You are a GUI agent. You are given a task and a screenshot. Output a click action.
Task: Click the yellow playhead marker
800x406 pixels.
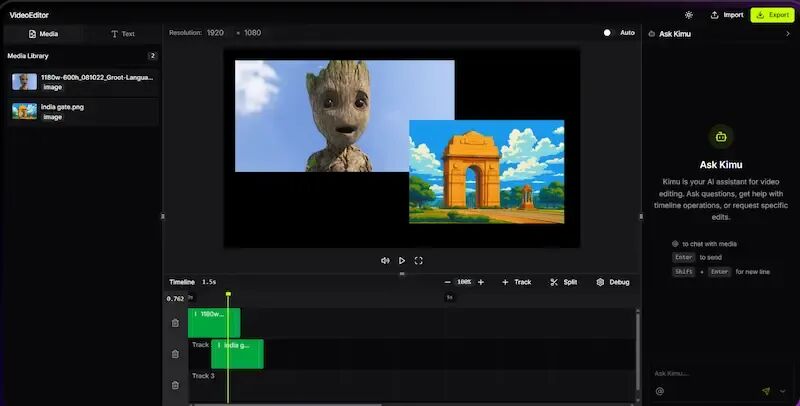pyautogui.click(x=228, y=294)
